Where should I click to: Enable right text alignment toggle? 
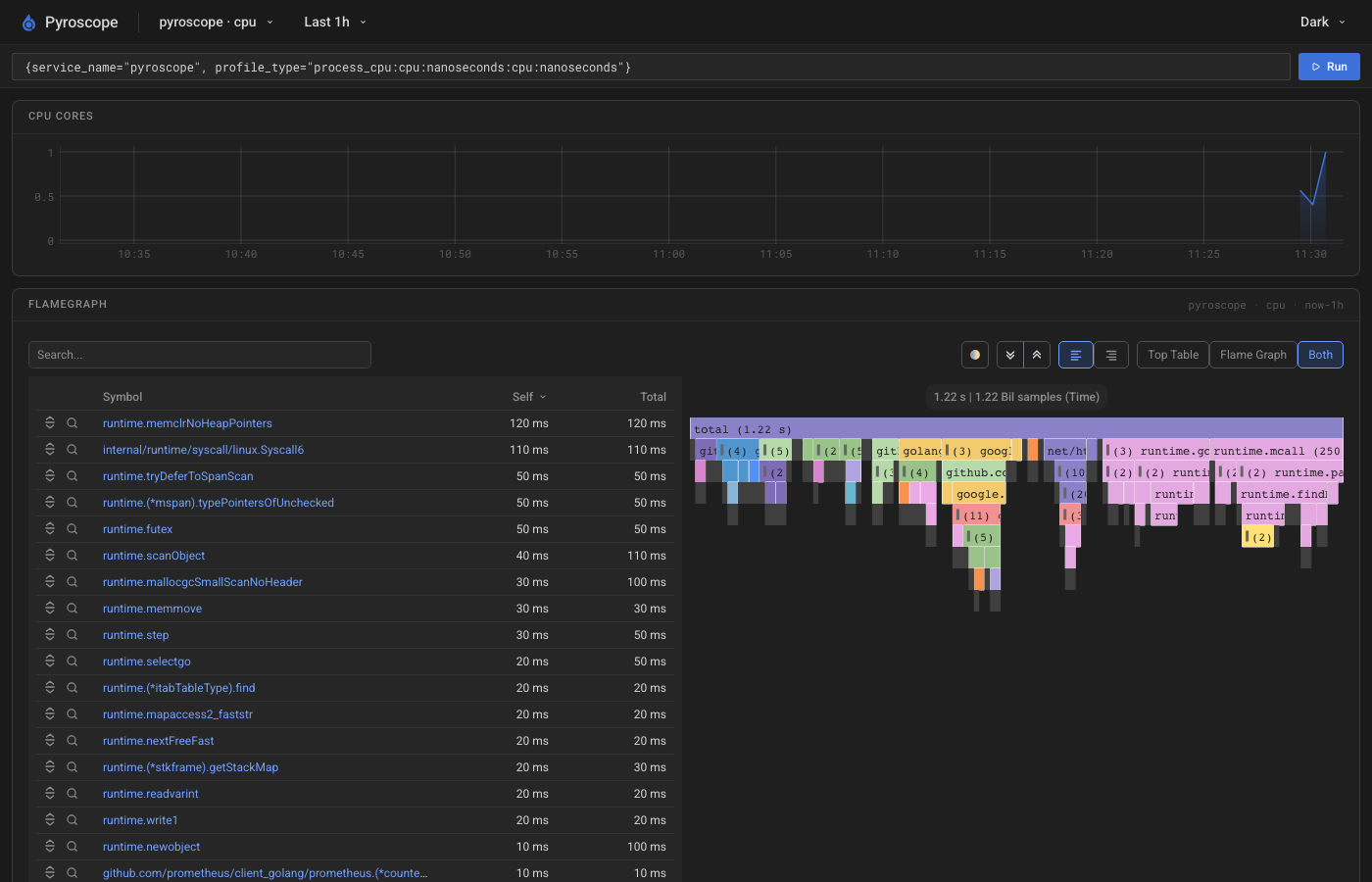tap(1111, 355)
